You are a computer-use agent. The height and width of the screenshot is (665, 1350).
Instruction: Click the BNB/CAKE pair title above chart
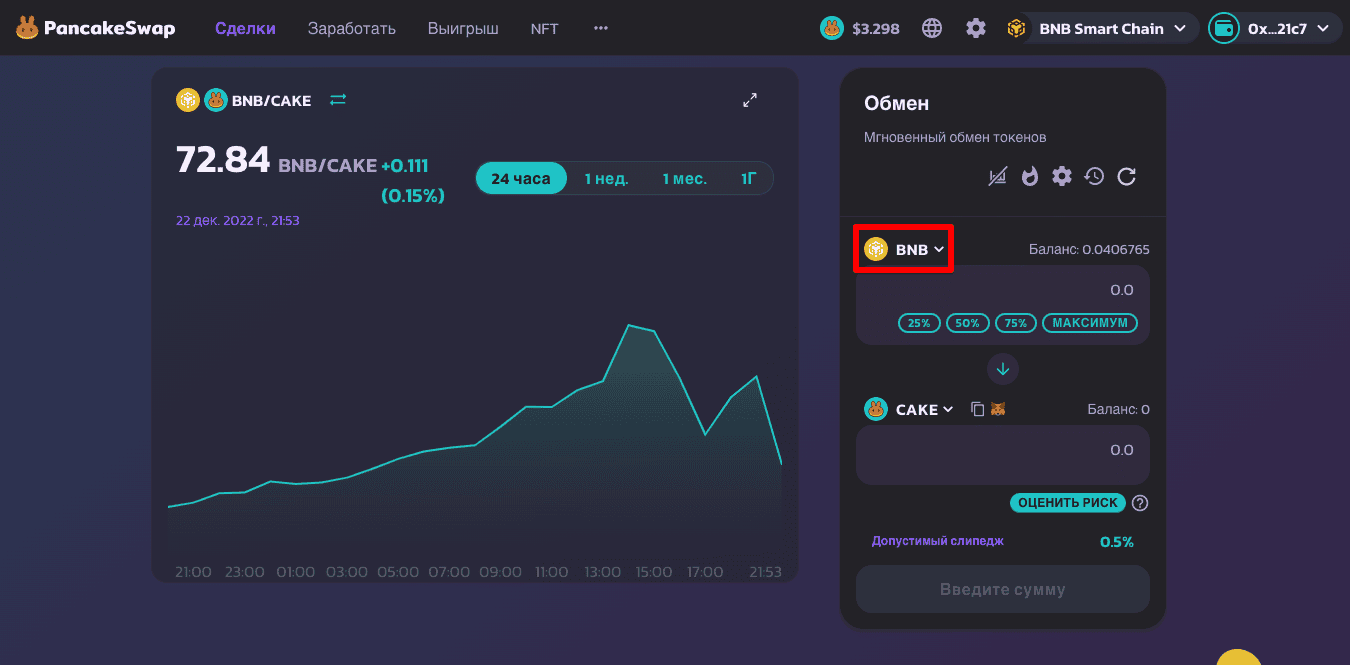coord(271,100)
